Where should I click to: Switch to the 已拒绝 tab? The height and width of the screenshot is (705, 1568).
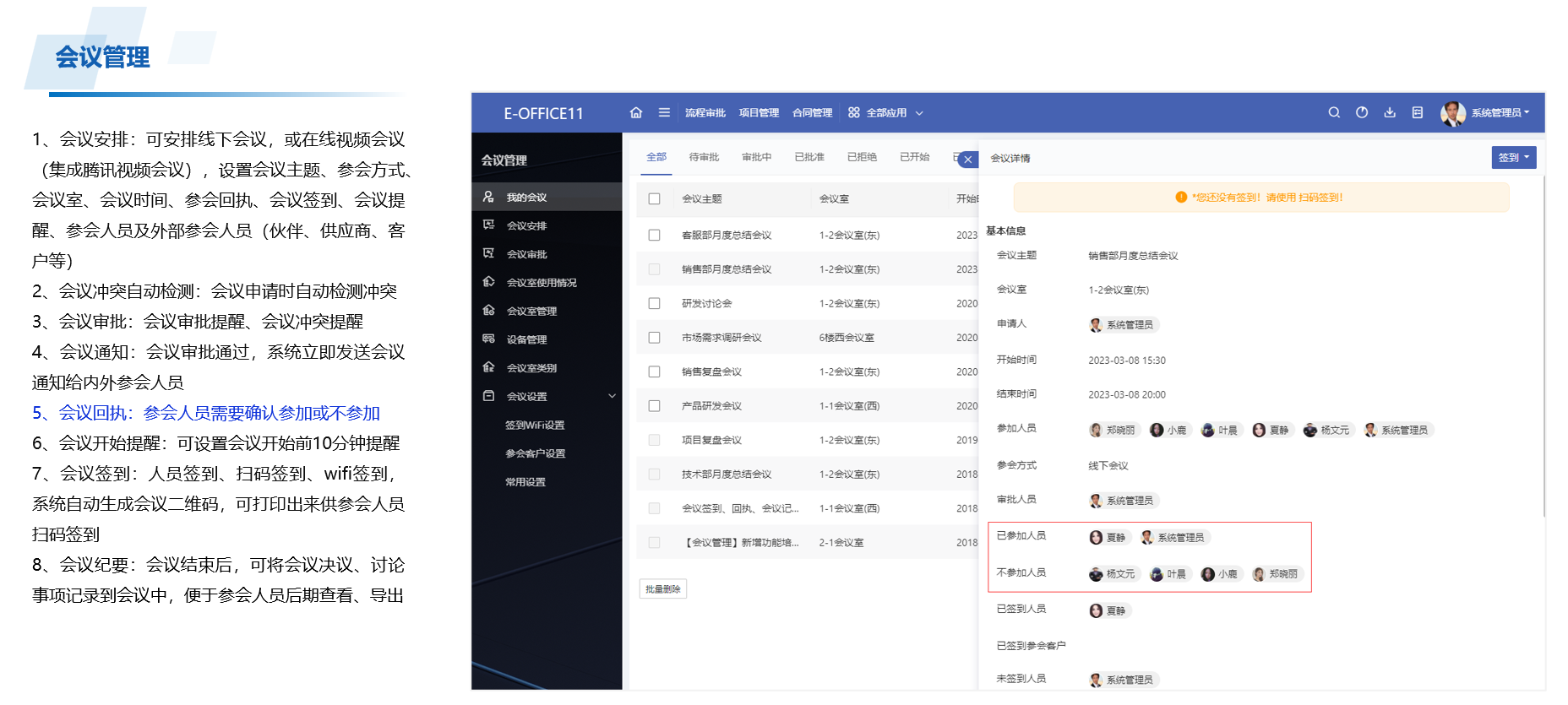coord(862,157)
